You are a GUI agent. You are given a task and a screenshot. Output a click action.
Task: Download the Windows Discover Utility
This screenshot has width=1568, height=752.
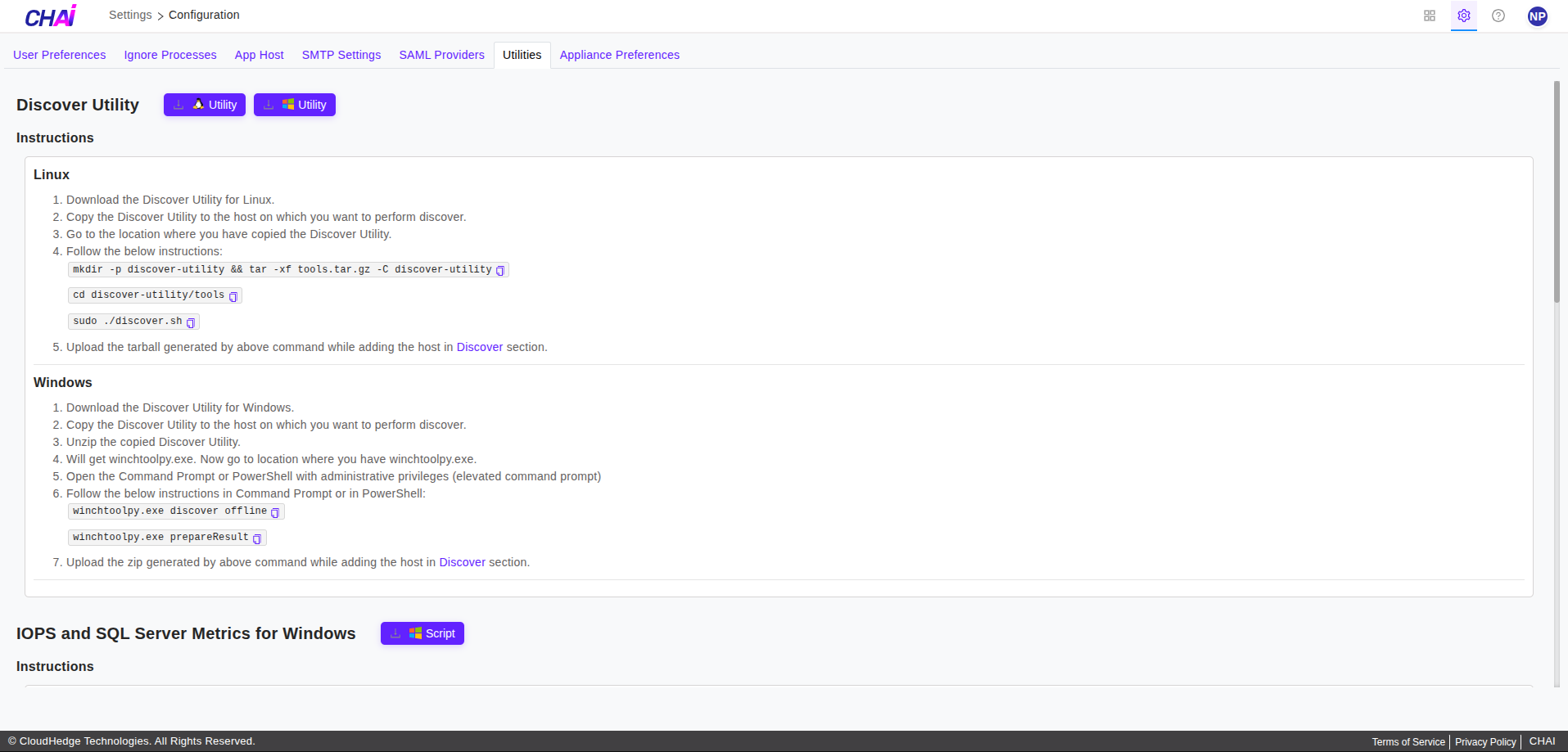point(295,105)
